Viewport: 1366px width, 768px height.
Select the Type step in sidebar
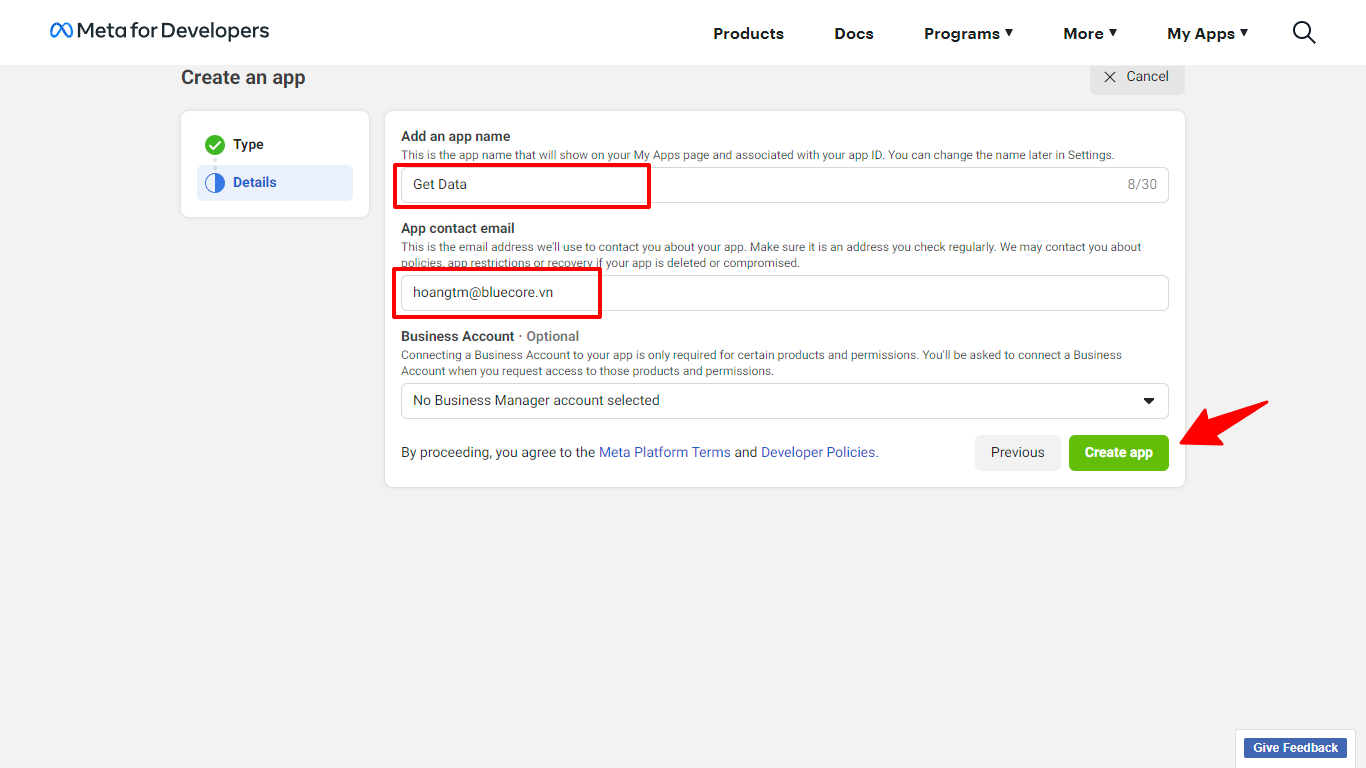[x=248, y=145]
